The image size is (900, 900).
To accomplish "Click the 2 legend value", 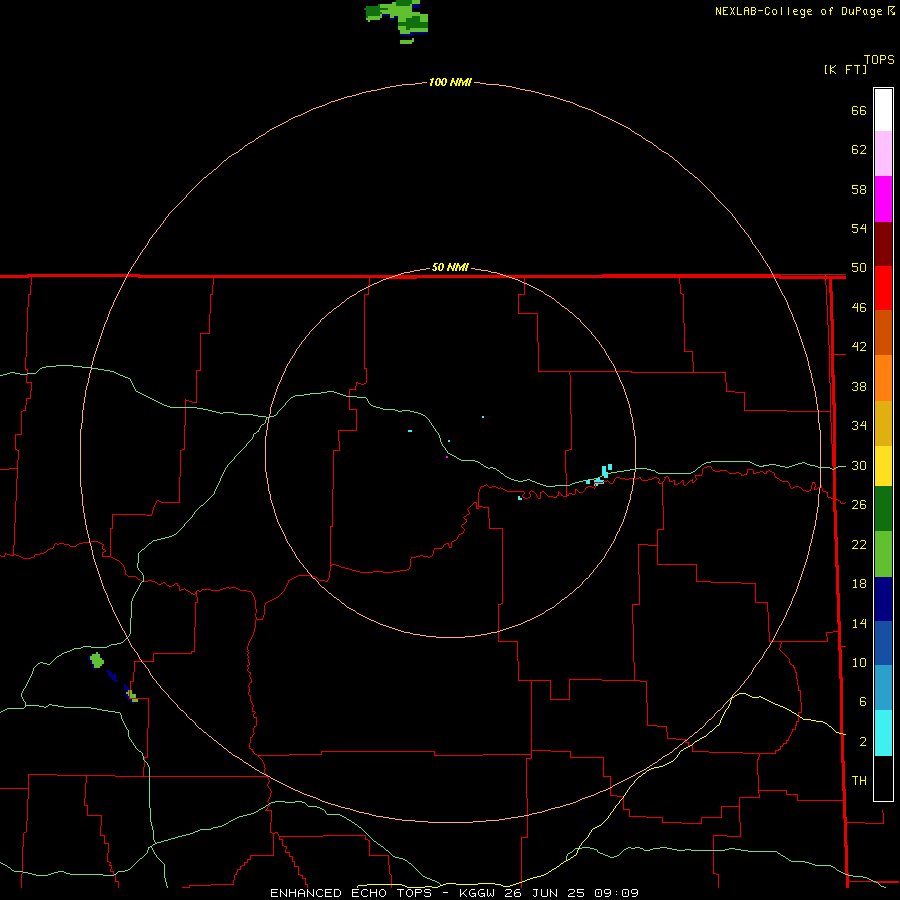I will 862,741.
